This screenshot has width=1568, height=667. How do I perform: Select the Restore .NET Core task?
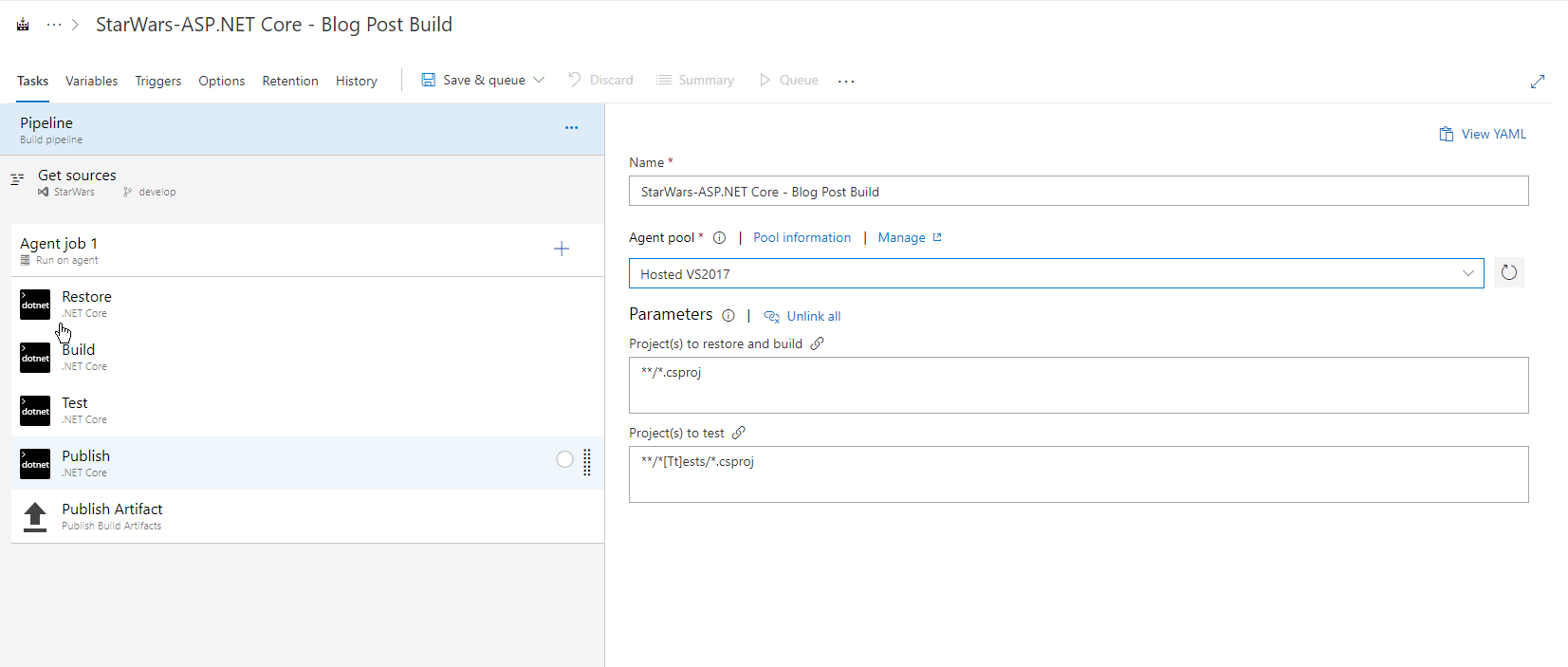pos(307,304)
